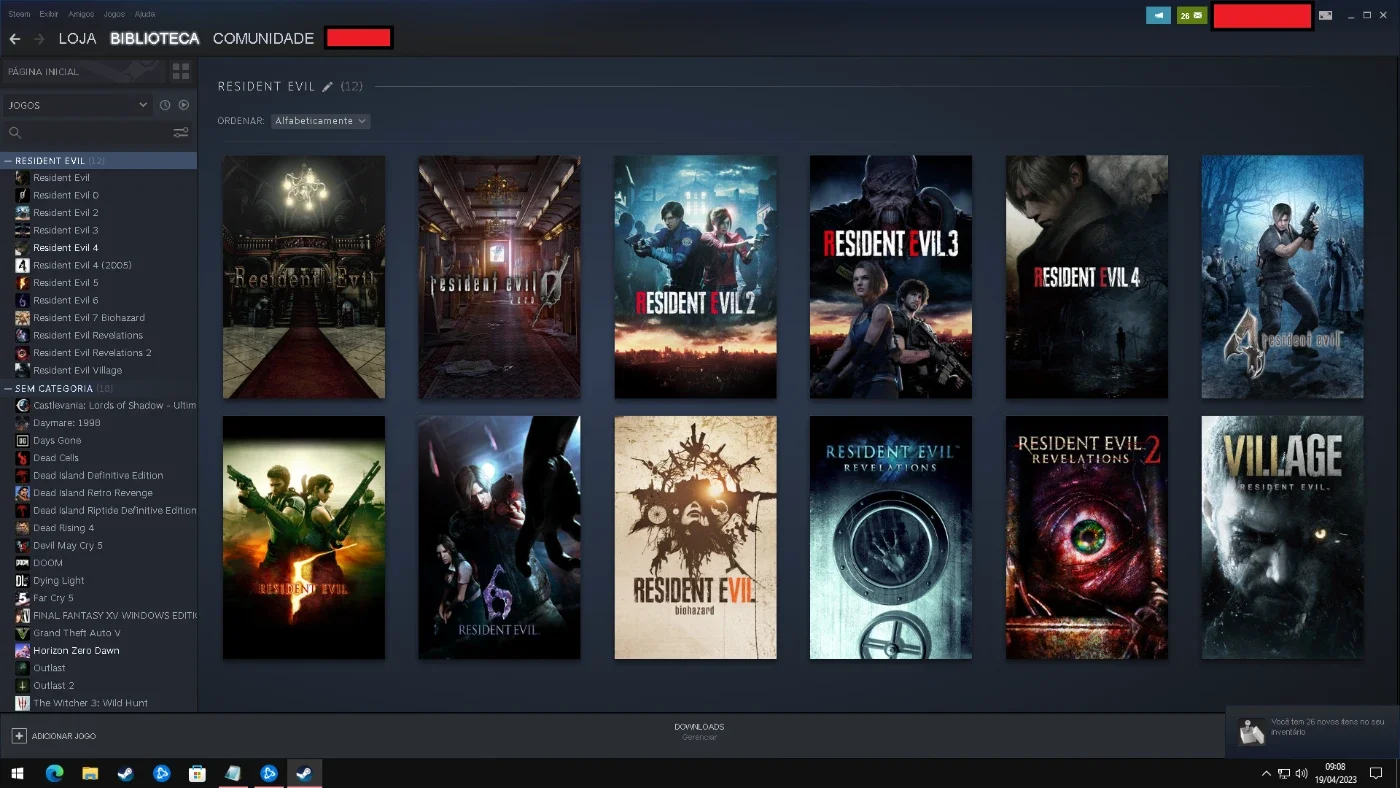Open Resident Evil 3 cover art

[x=891, y=277]
